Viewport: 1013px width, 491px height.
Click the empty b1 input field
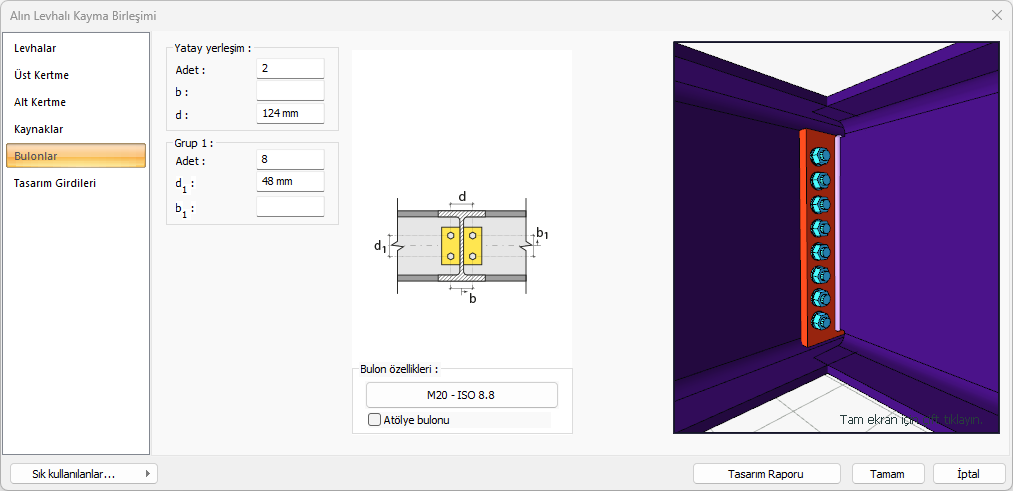(x=290, y=207)
